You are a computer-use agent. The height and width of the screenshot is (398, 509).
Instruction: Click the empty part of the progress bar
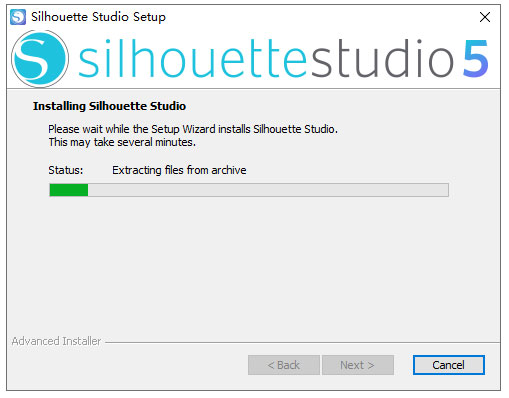(x=268, y=190)
